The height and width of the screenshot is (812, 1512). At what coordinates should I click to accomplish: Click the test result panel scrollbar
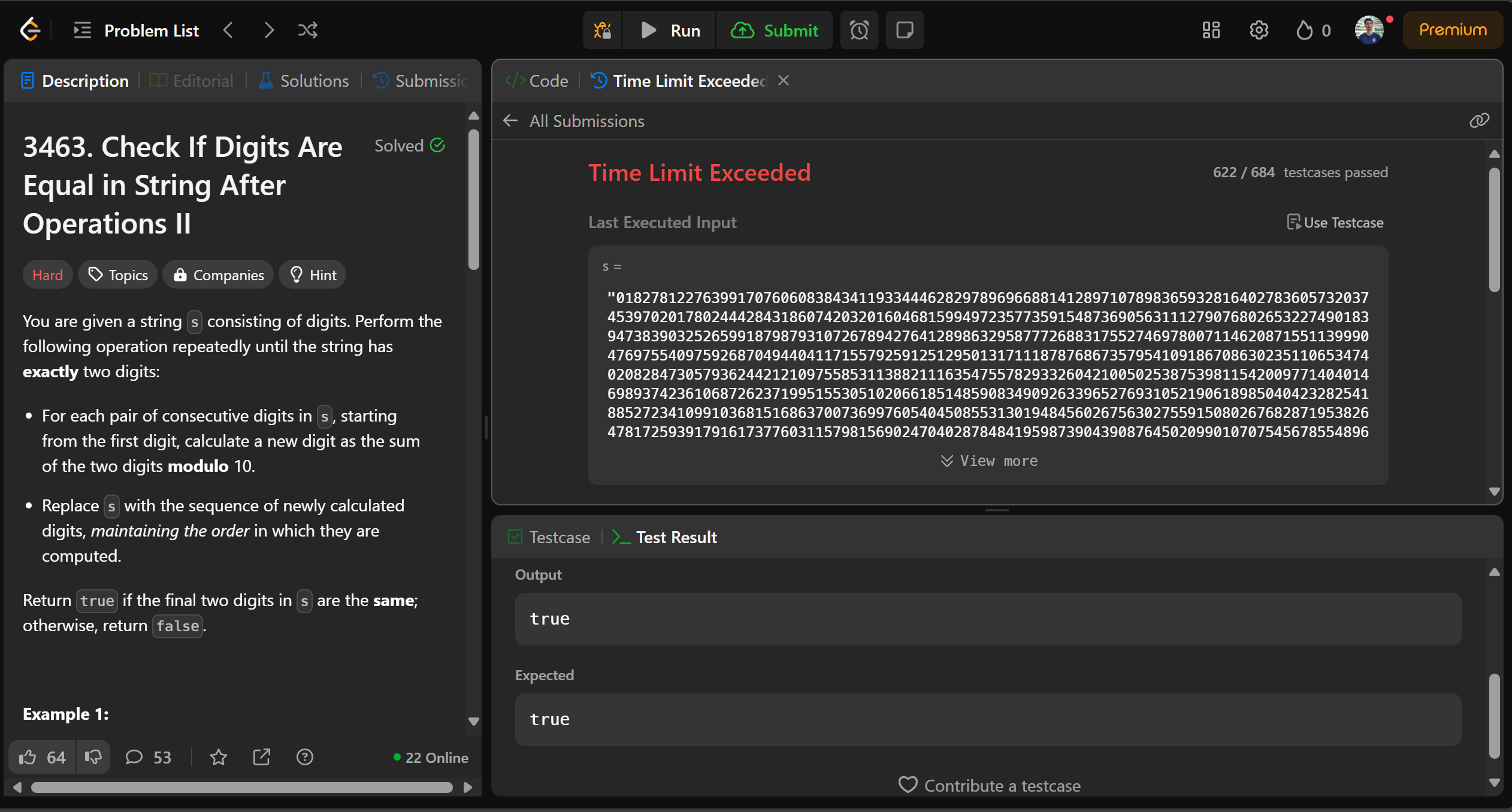coord(1495,716)
